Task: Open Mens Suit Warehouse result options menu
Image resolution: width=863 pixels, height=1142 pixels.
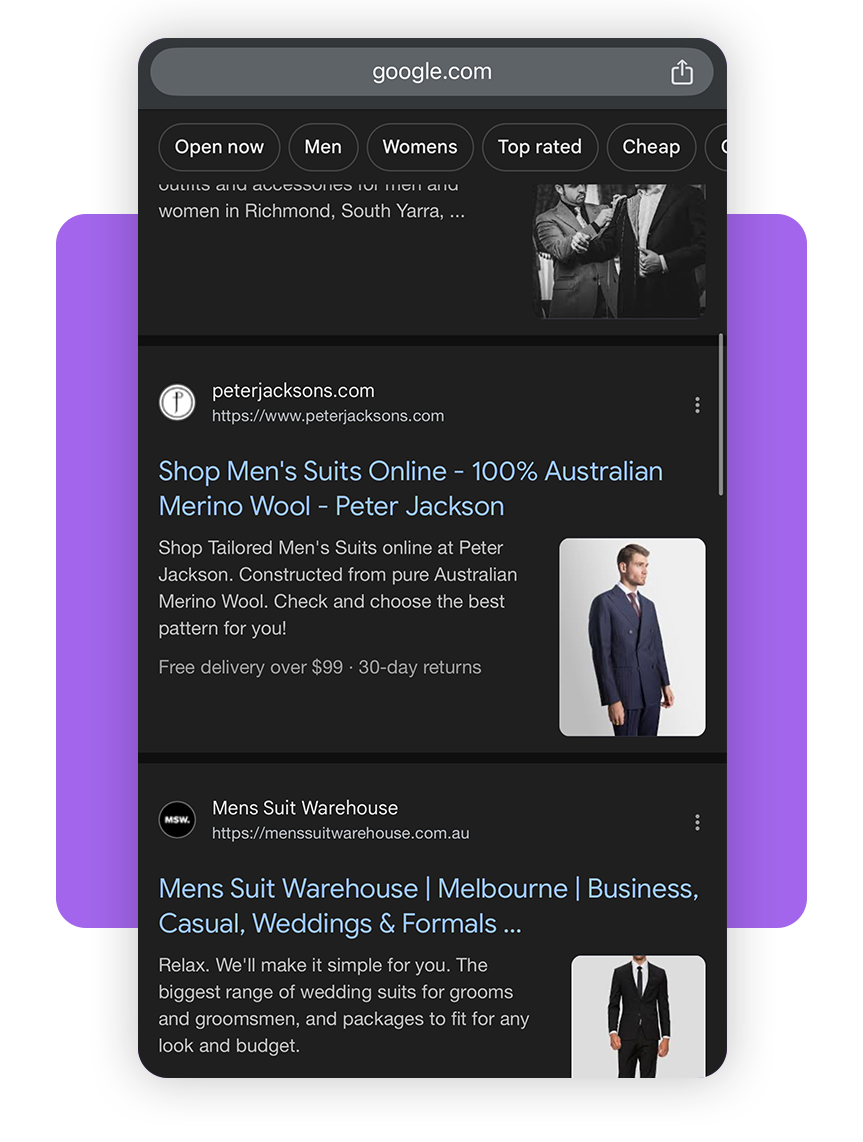Action: coord(697,822)
